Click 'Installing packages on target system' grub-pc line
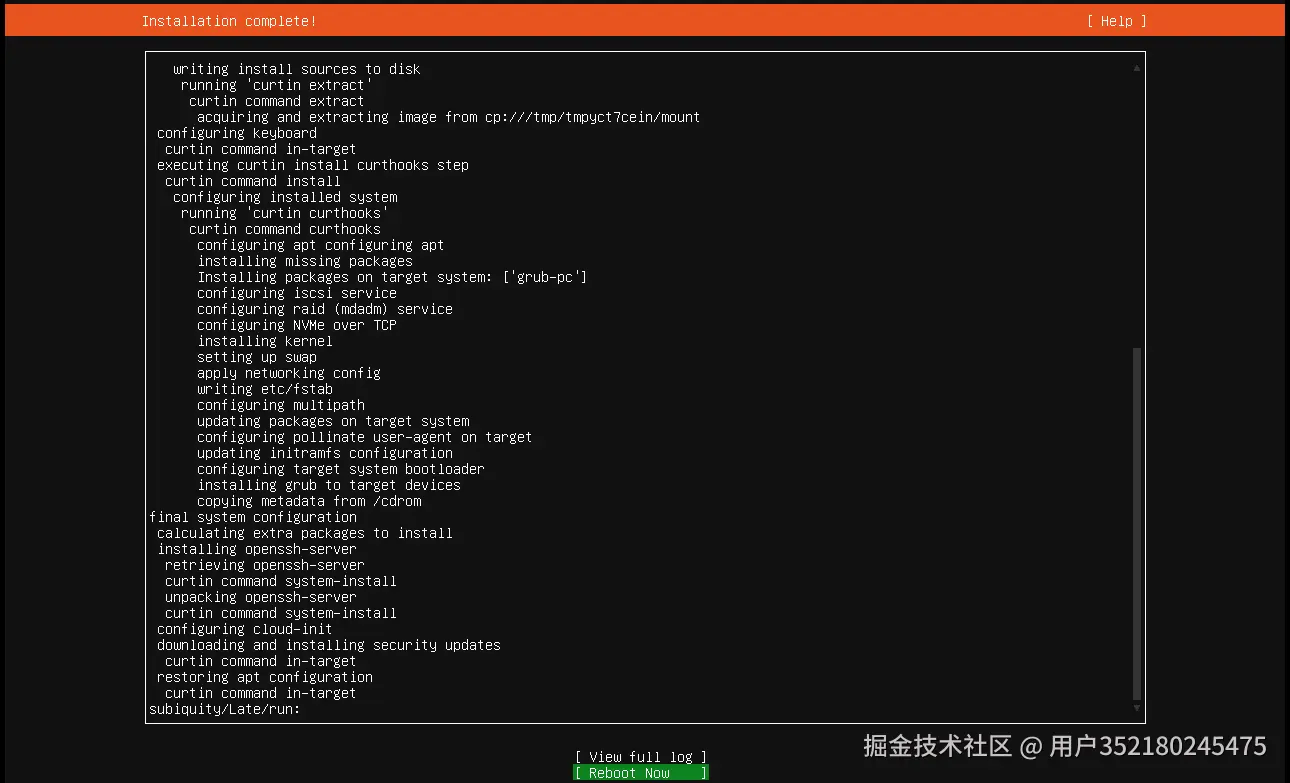This screenshot has width=1290, height=783. pyautogui.click(x=393, y=277)
